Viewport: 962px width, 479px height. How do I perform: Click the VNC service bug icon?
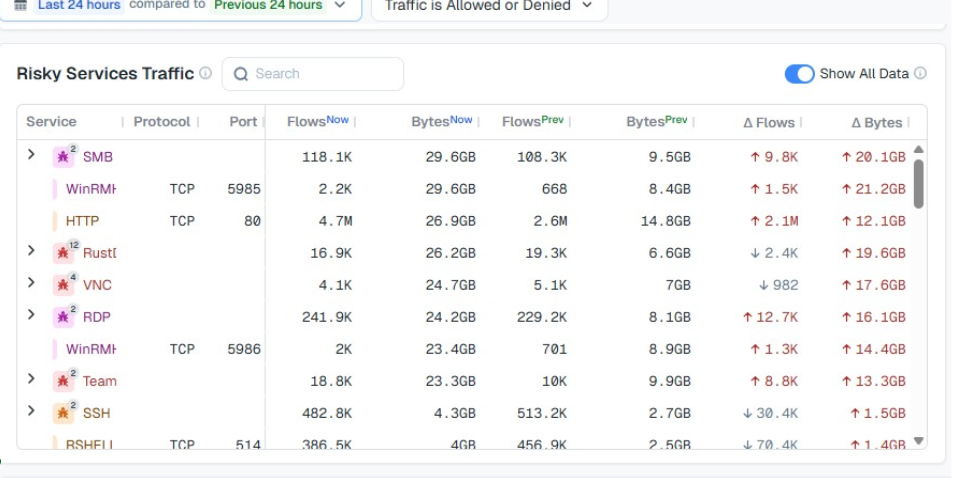click(63, 285)
